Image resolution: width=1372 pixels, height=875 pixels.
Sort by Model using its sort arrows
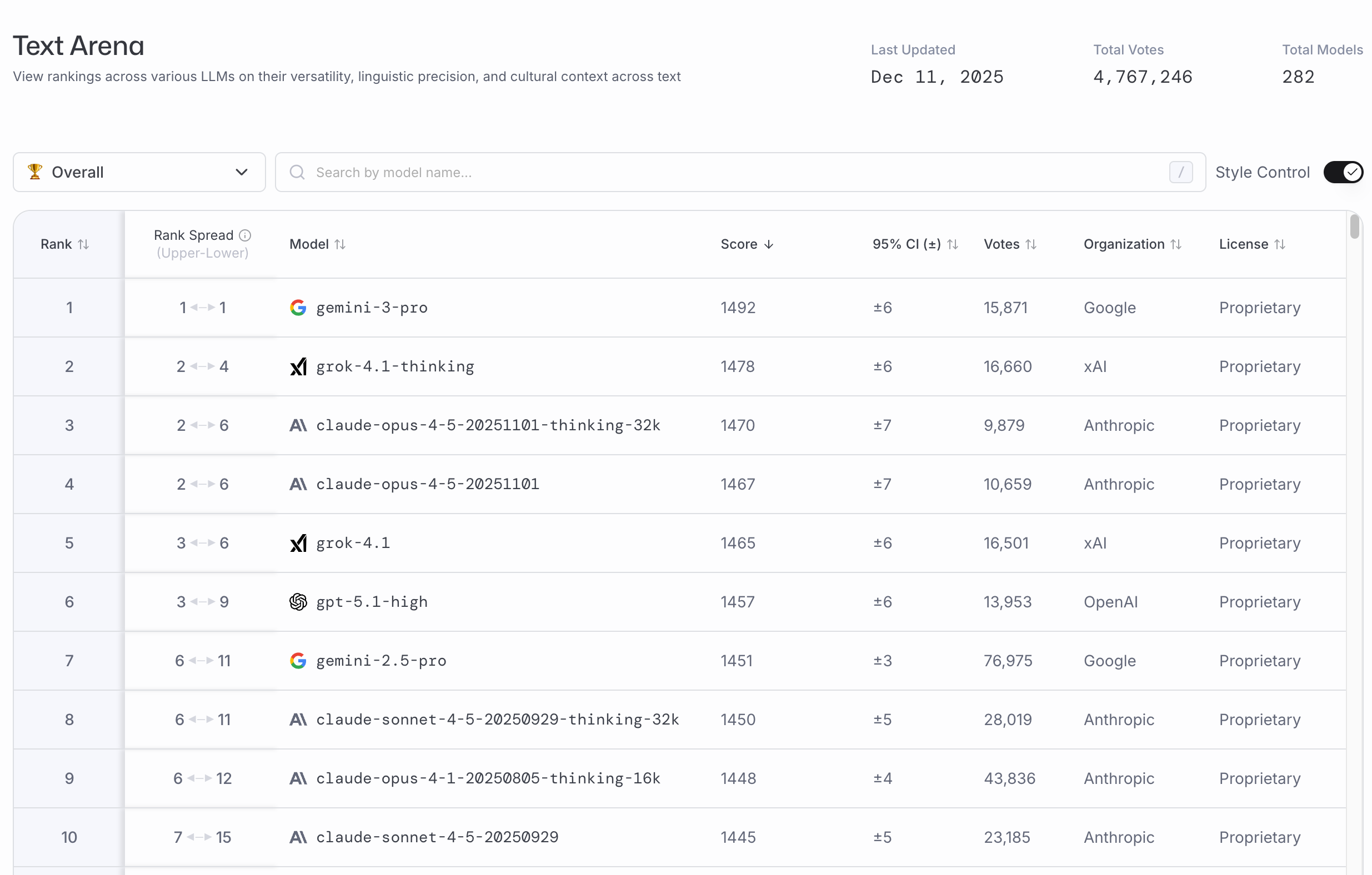click(340, 244)
